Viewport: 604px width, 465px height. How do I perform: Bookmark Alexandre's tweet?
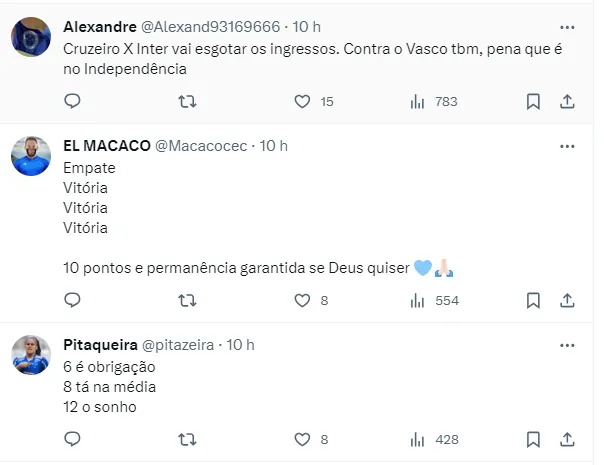(x=534, y=101)
